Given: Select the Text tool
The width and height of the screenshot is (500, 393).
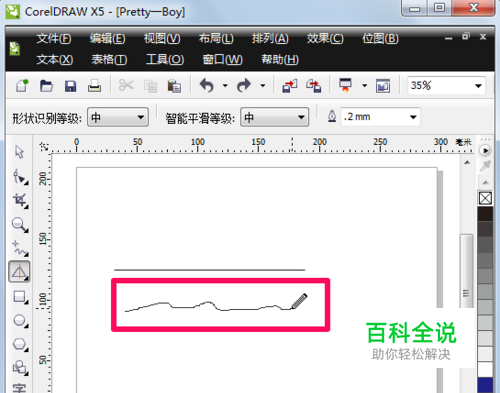Looking at the screenshot, I should coord(19,388).
